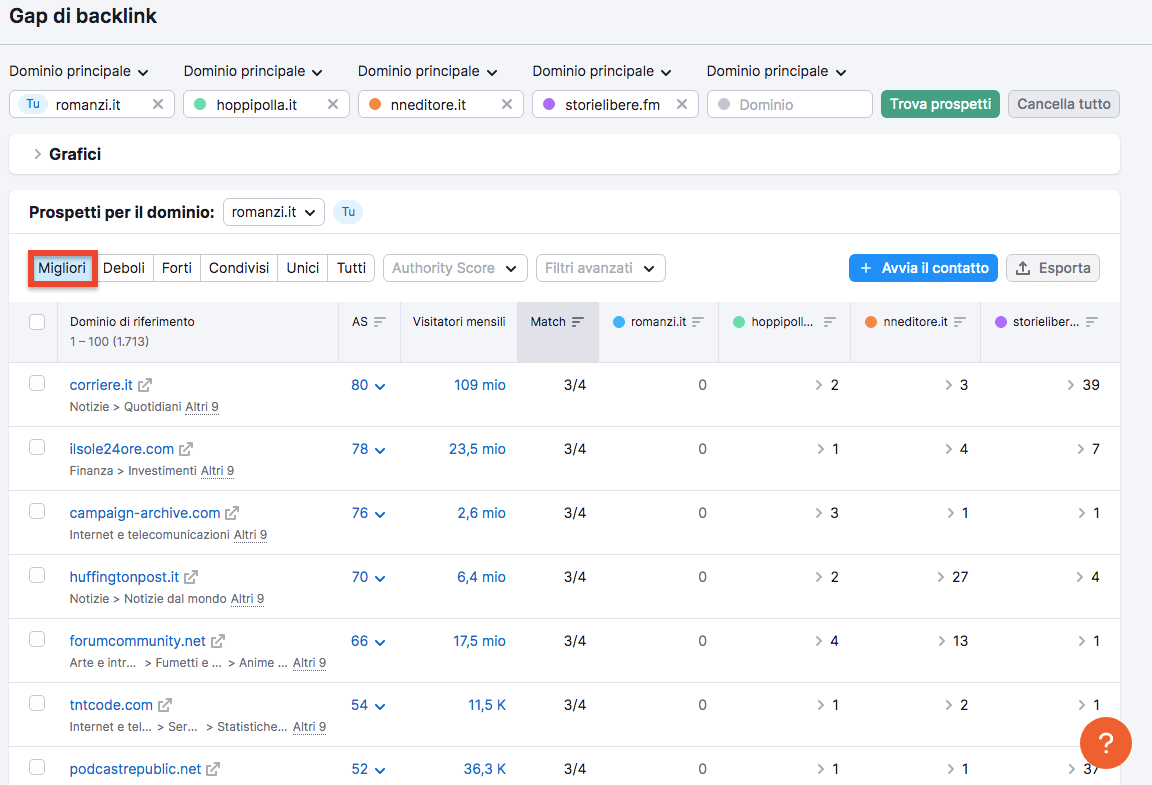1152x785 pixels.
Task: Sort by the AS column icon
Action: pos(380,322)
